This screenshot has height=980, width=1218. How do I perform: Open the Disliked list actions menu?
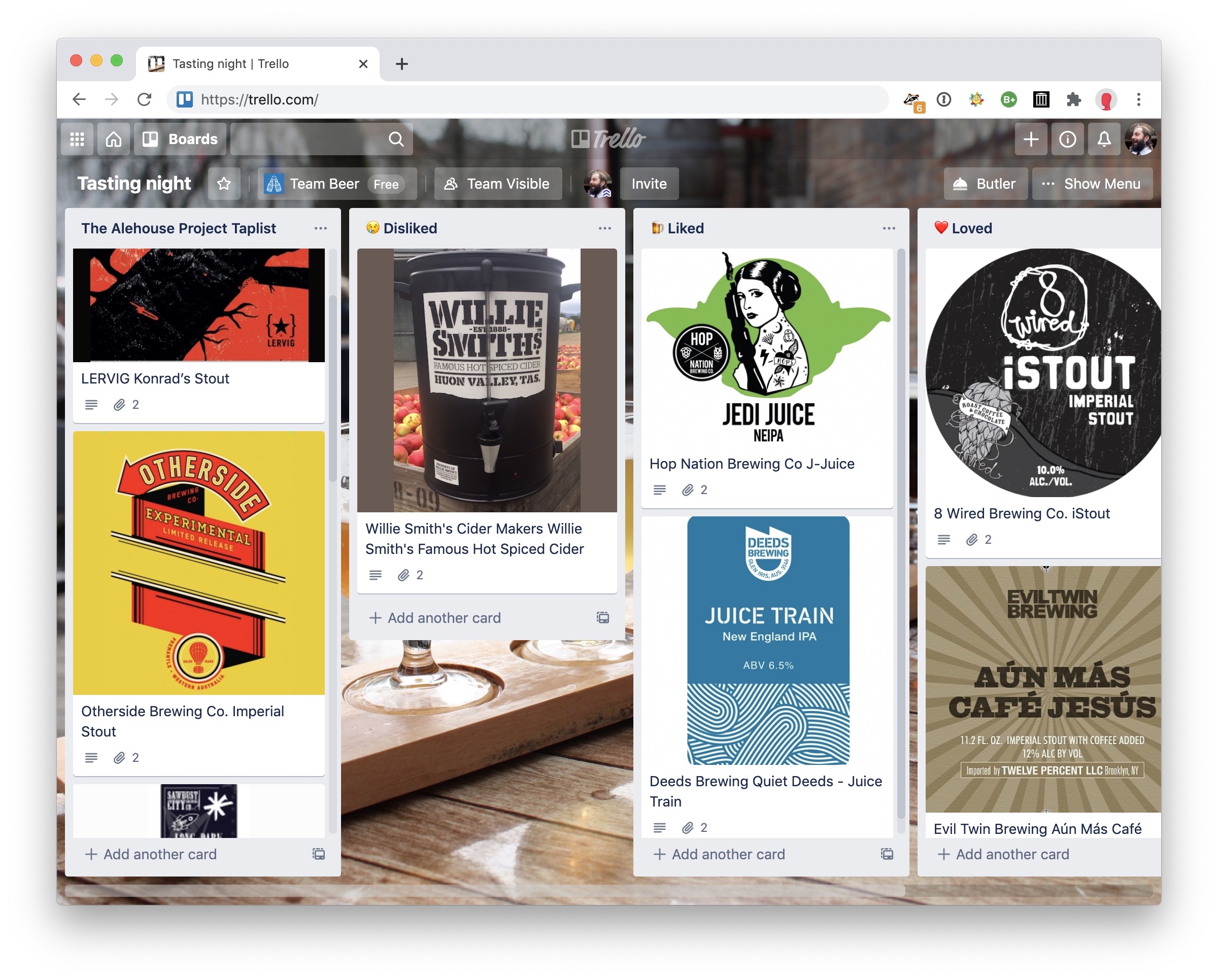(604, 228)
